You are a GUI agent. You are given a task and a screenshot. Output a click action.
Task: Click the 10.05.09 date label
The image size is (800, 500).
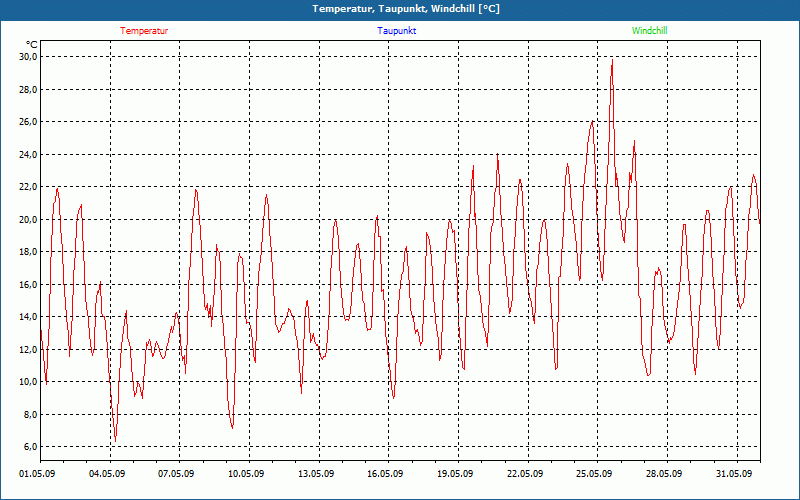pyautogui.click(x=246, y=474)
